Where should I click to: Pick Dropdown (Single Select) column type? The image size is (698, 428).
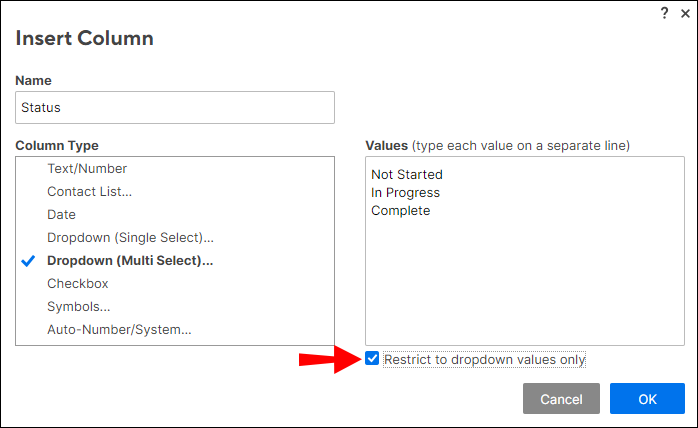click(130, 238)
